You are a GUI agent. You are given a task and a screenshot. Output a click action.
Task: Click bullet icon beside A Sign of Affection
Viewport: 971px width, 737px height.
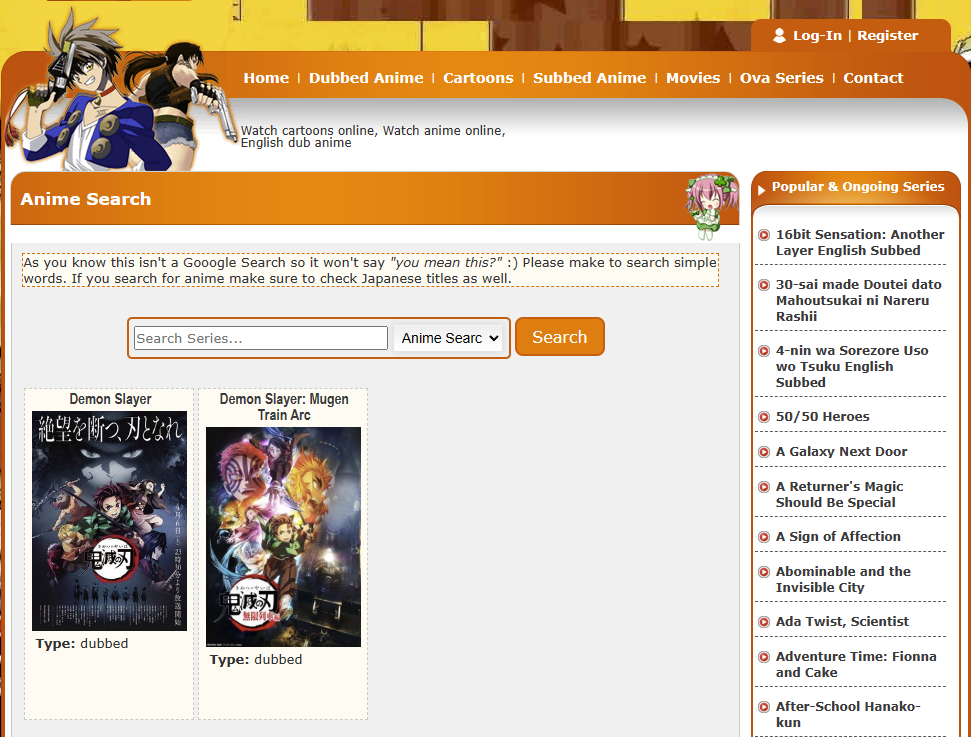tap(764, 537)
